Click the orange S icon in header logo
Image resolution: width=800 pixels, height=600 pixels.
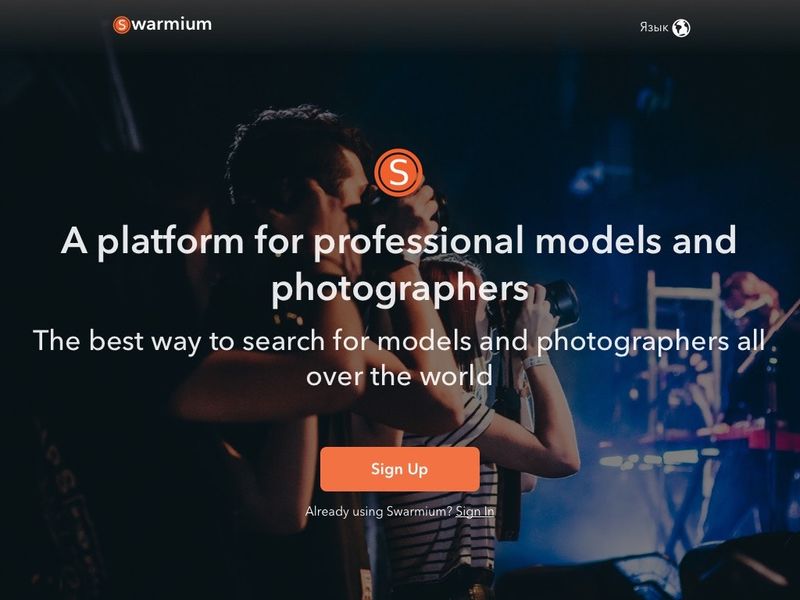pos(121,24)
